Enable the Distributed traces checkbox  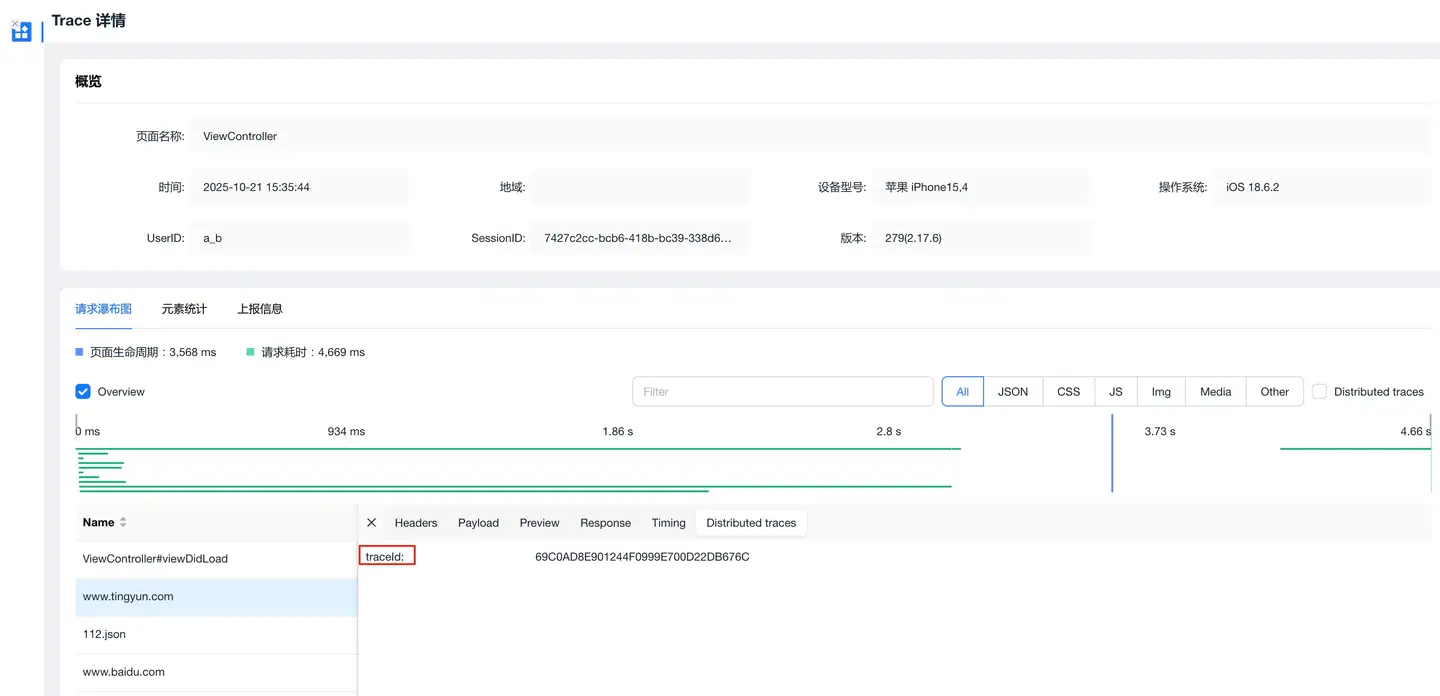point(1319,392)
